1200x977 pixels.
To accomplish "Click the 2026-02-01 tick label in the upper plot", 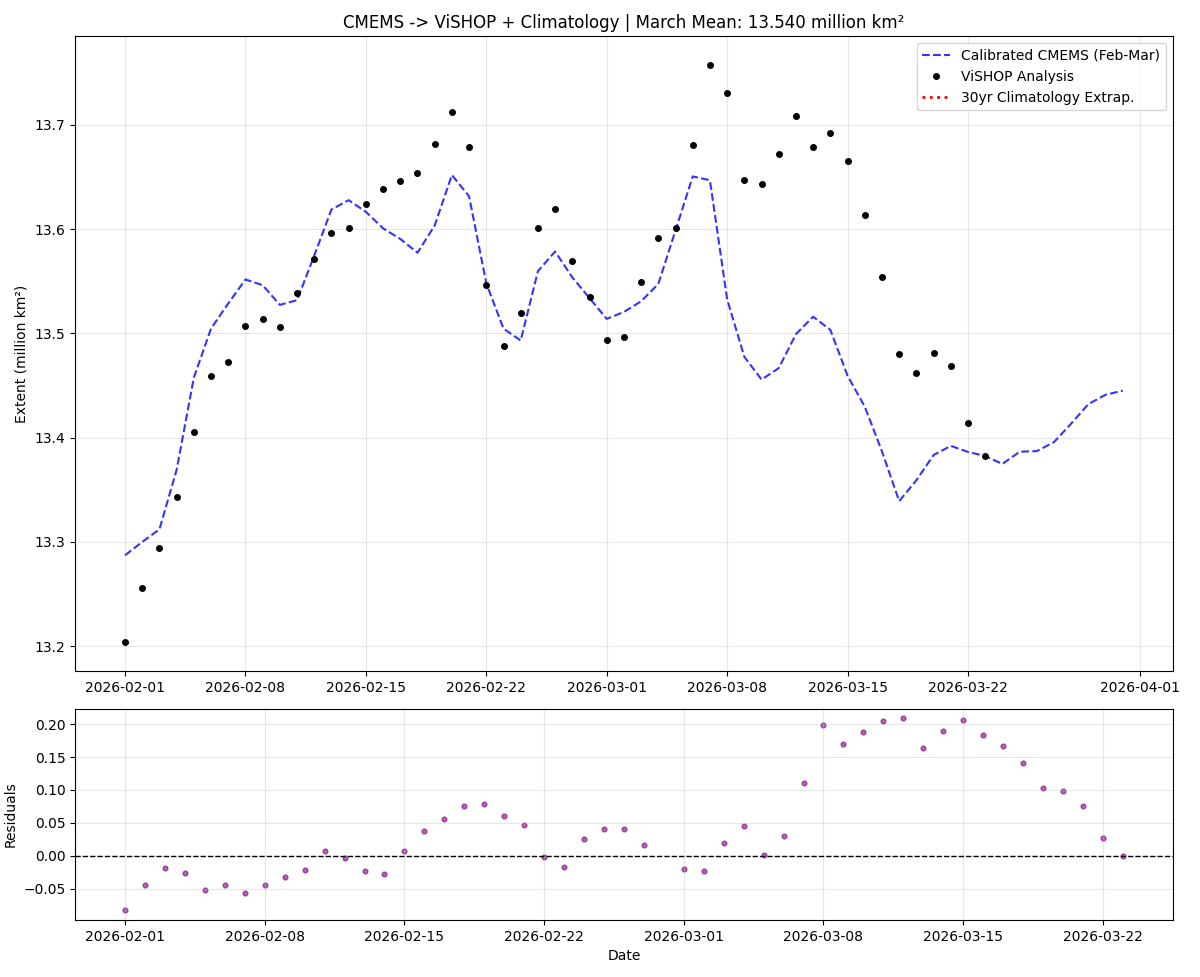I will (125, 687).
